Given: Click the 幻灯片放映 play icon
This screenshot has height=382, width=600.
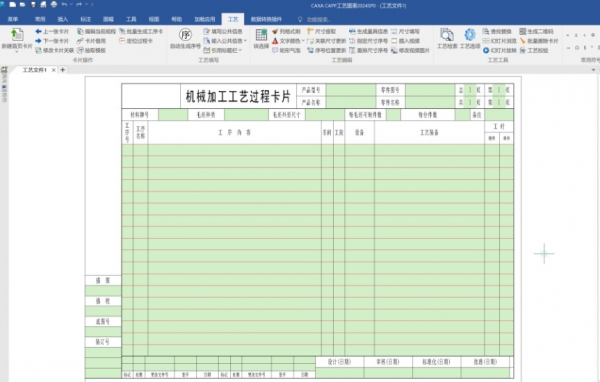Looking at the screenshot, I should point(486,51).
